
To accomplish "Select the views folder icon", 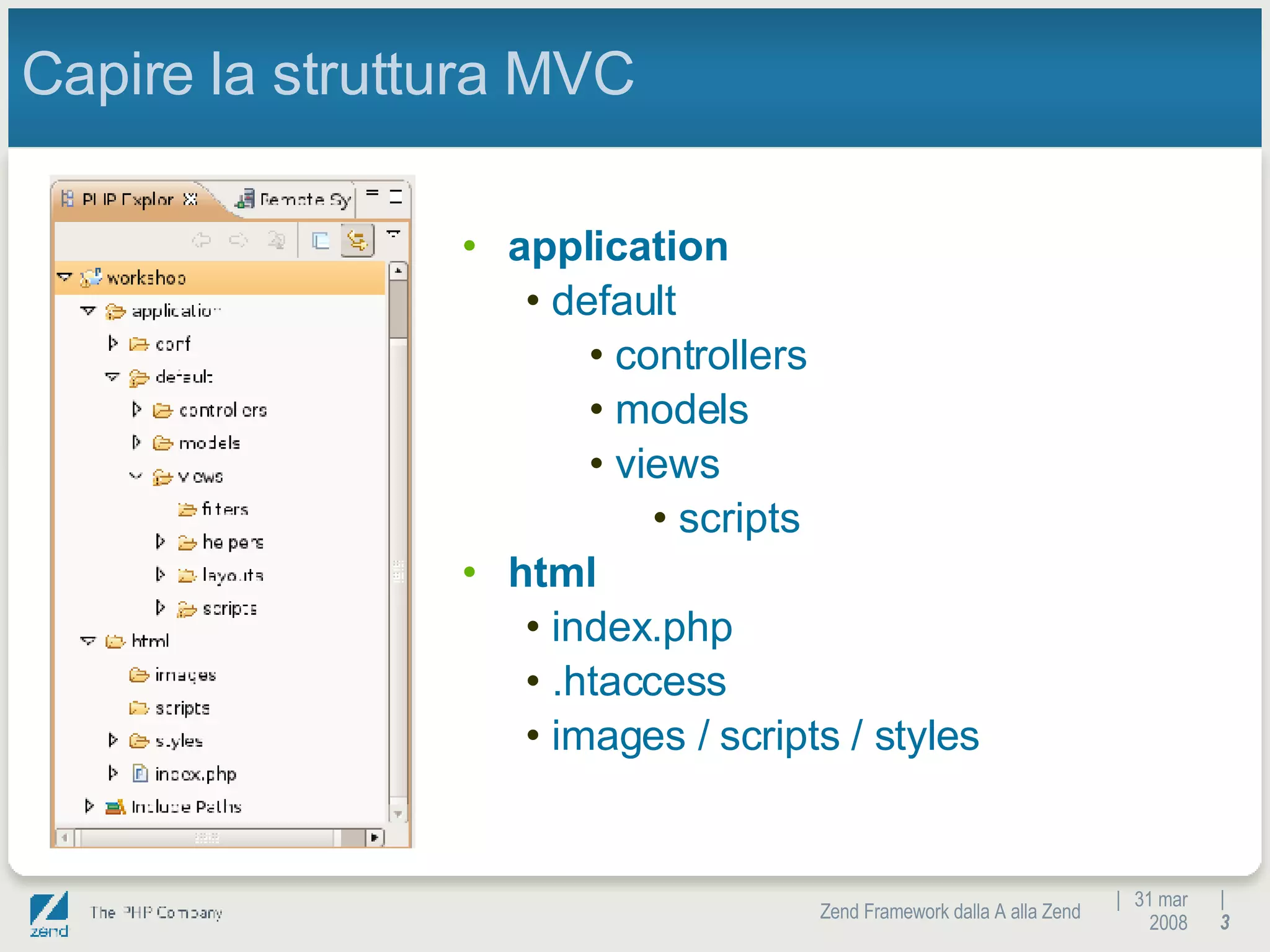I will 162,477.
